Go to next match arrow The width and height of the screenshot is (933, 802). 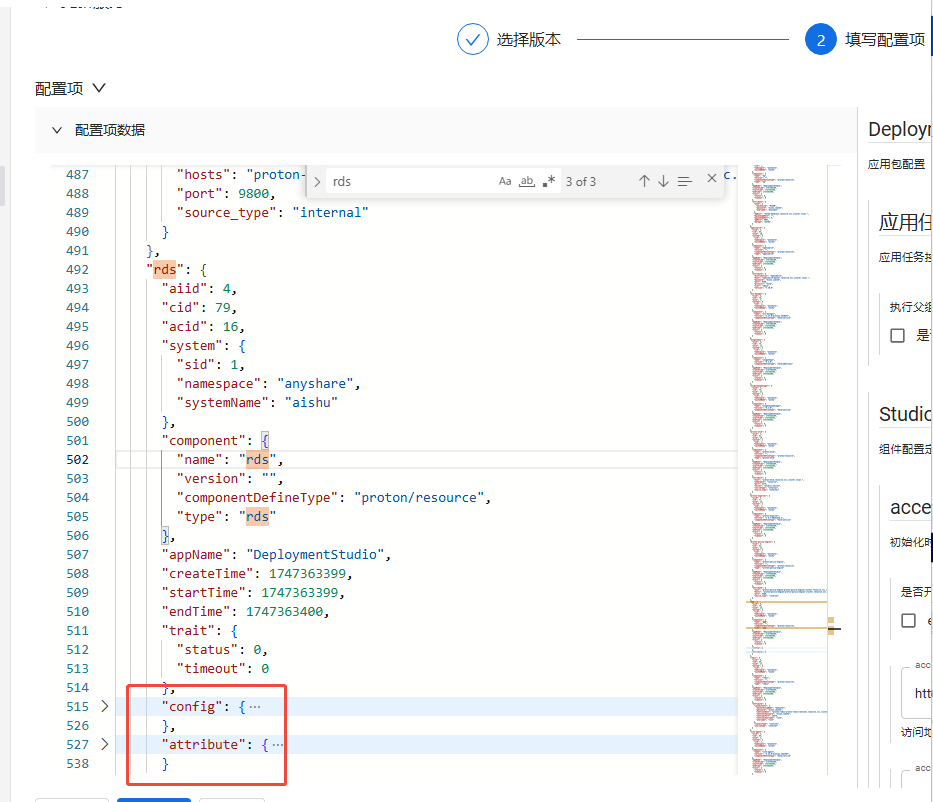(x=663, y=181)
